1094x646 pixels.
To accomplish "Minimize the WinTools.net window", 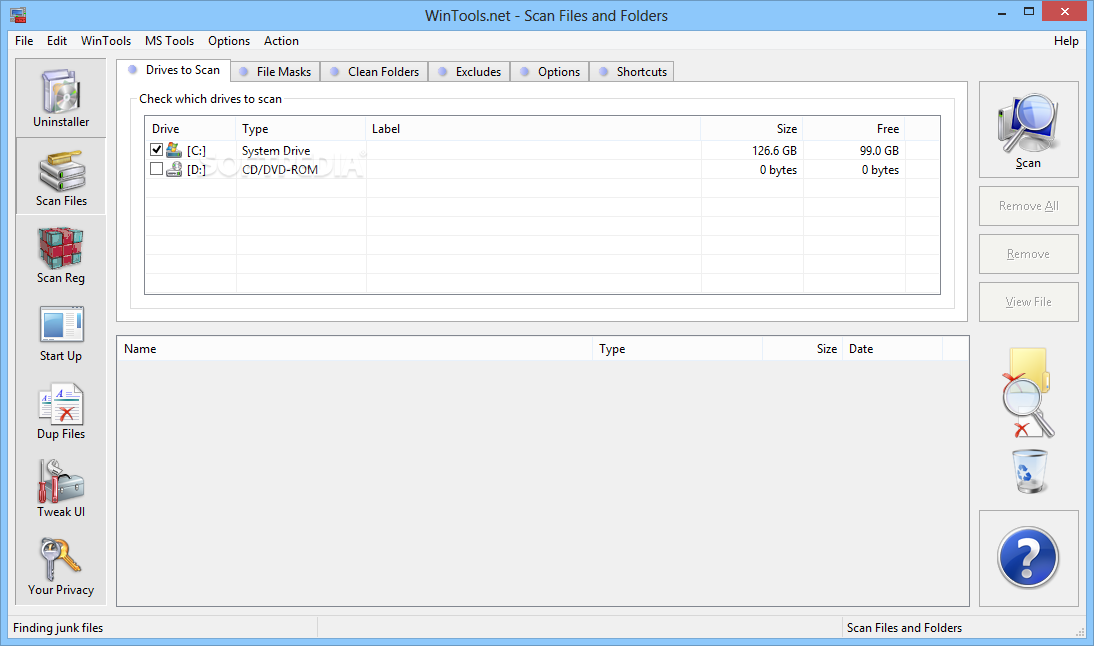I will click(1002, 13).
